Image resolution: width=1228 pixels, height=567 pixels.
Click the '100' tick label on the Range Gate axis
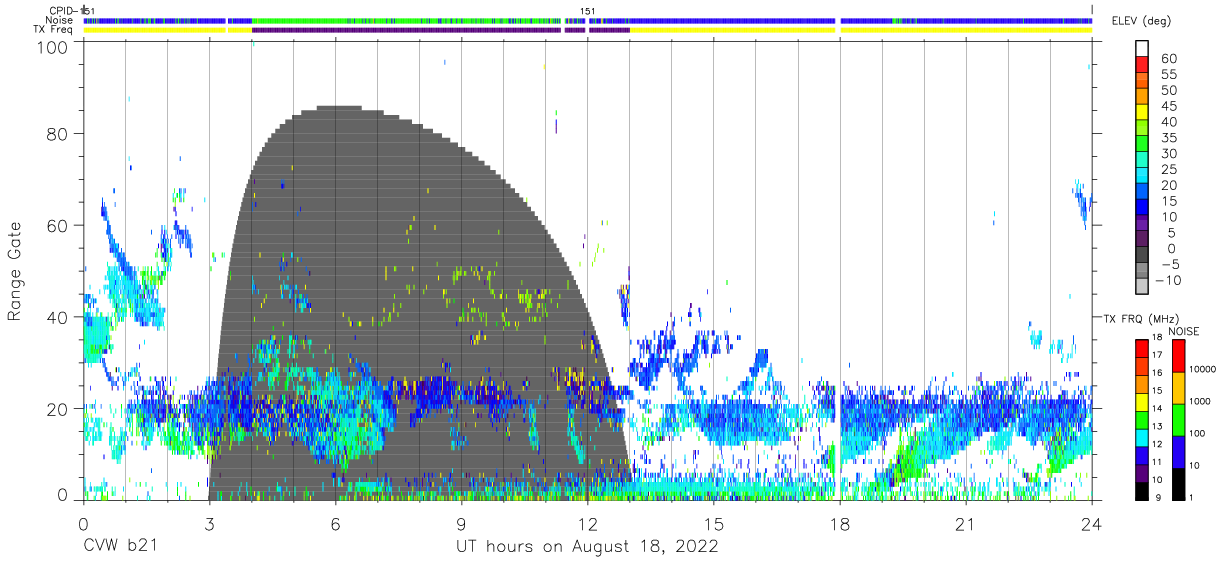click(54, 47)
